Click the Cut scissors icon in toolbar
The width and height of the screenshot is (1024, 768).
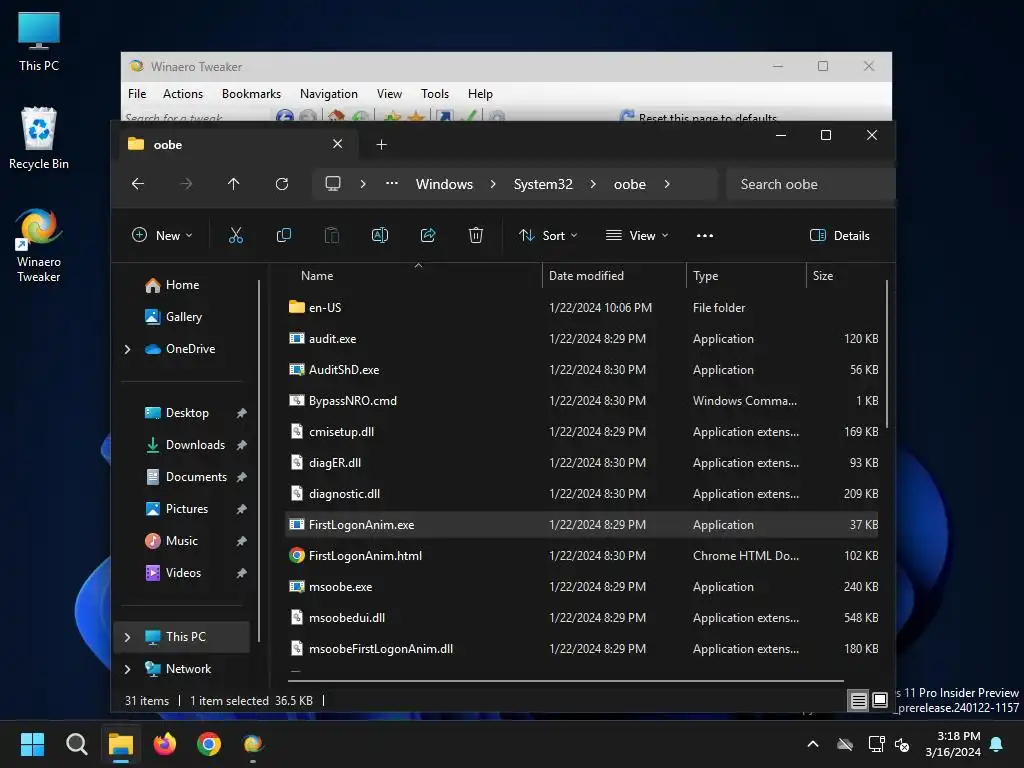(x=236, y=235)
